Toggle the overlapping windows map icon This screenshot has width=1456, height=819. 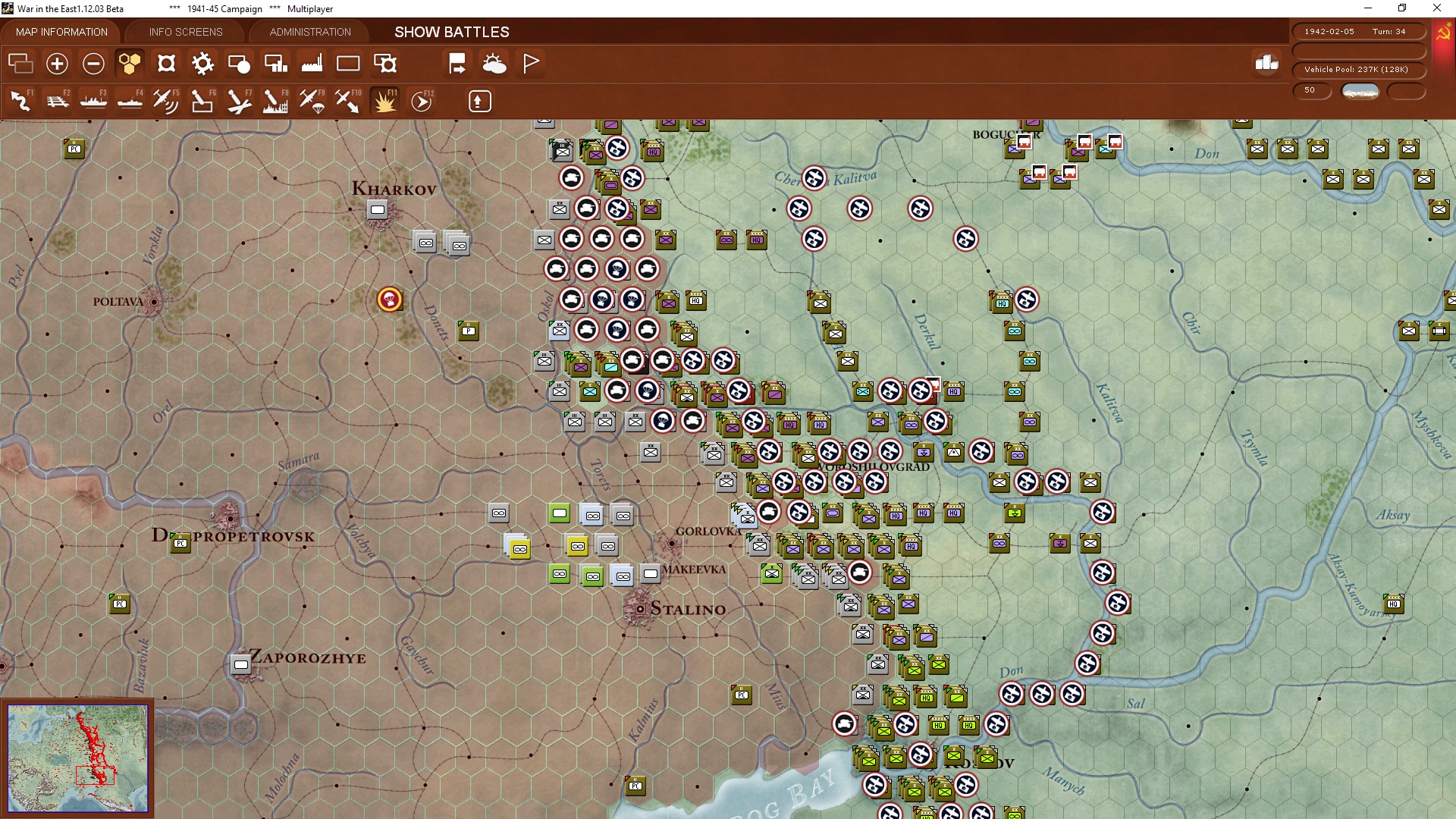pos(20,64)
